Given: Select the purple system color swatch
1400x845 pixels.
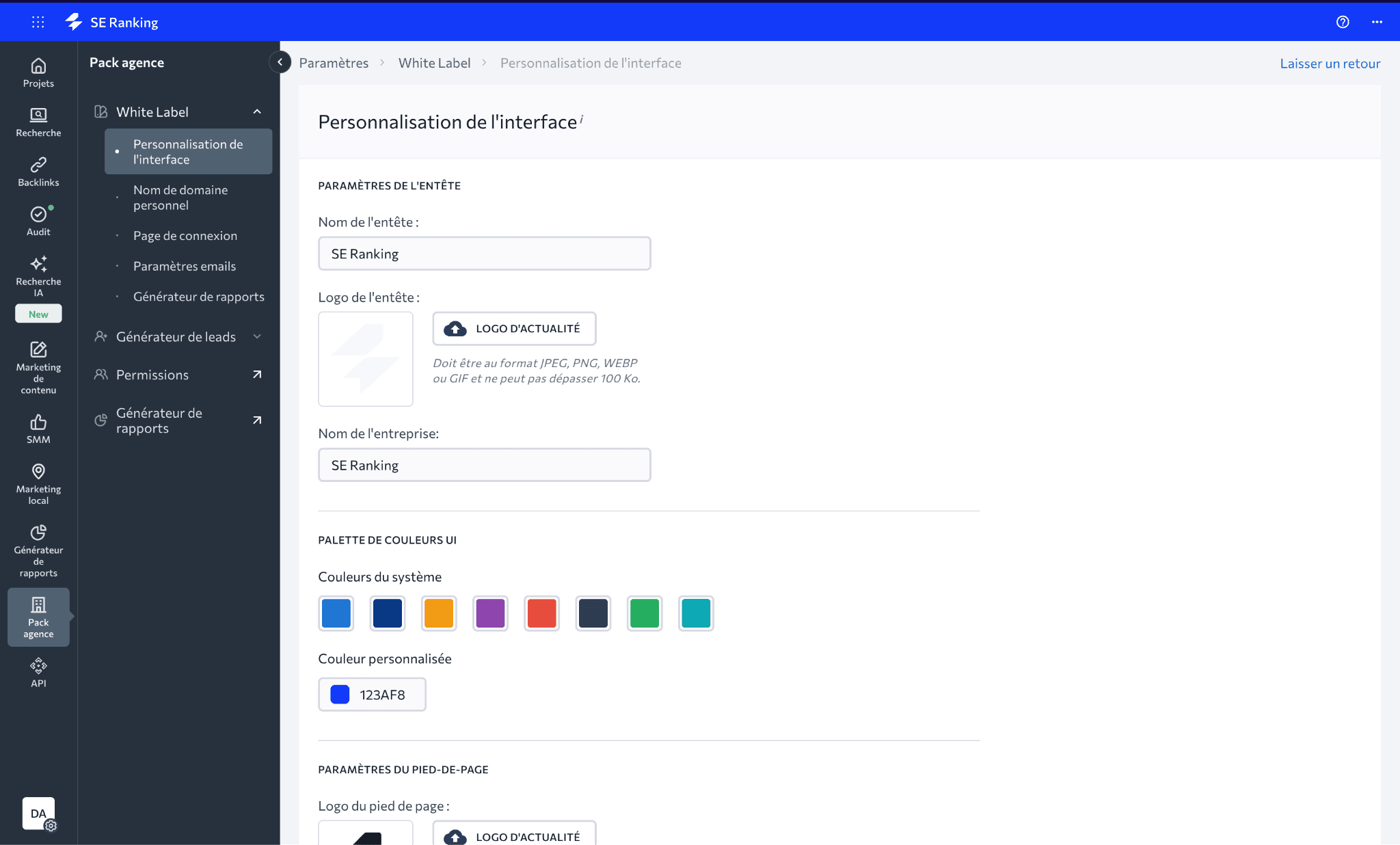Looking at the screenshot, I should tap(490, 613).
